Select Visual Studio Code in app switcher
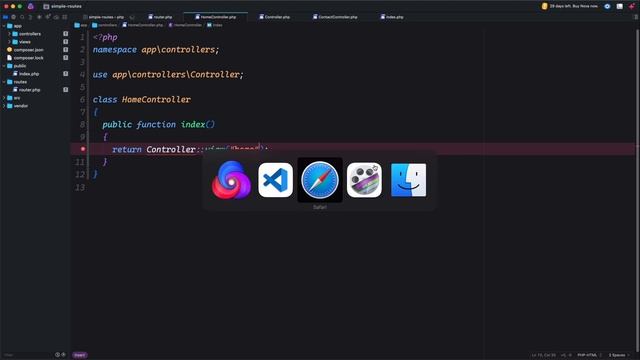This screenshot has height=360, width=640. pyautogui.click(x=276, y=180)
